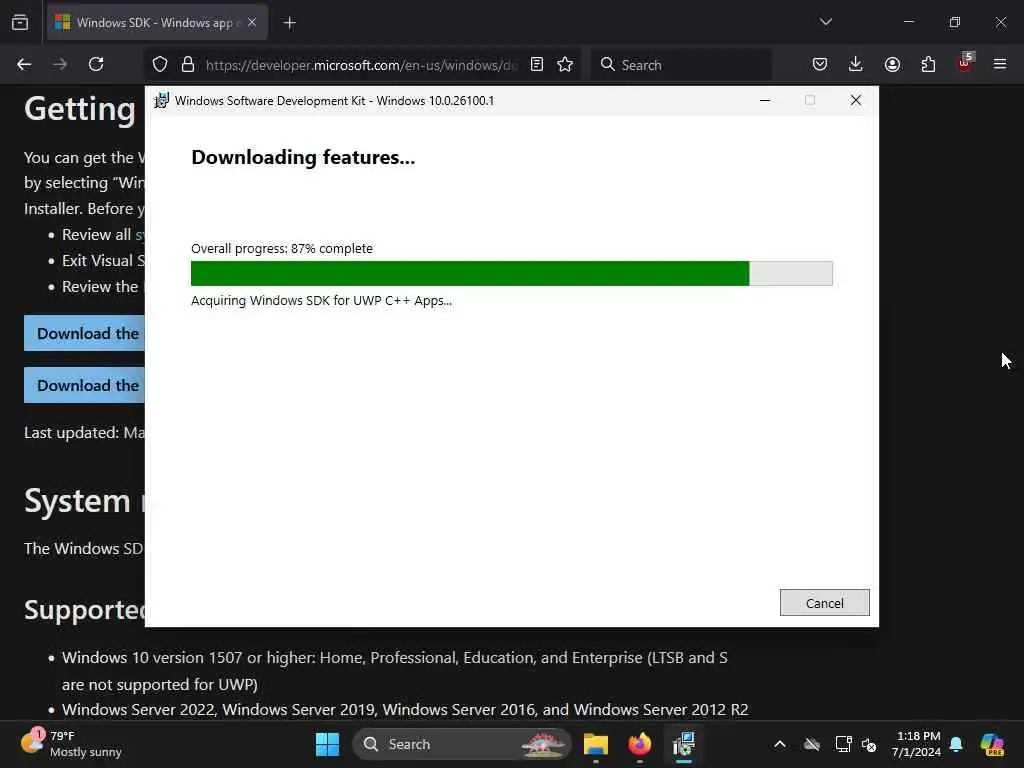
Task: Click the second Download the button on page
Action: click(x=84, y=385)
